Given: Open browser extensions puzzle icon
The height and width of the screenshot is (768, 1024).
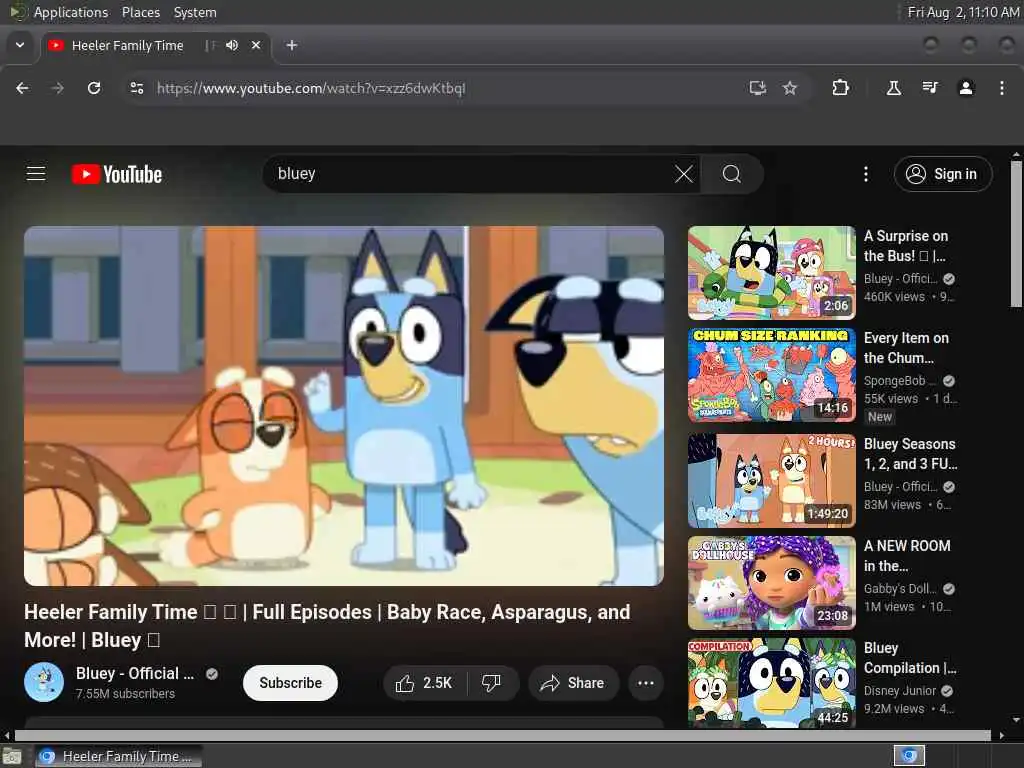Looking at the screenshot, I should [x=840, y=88].
